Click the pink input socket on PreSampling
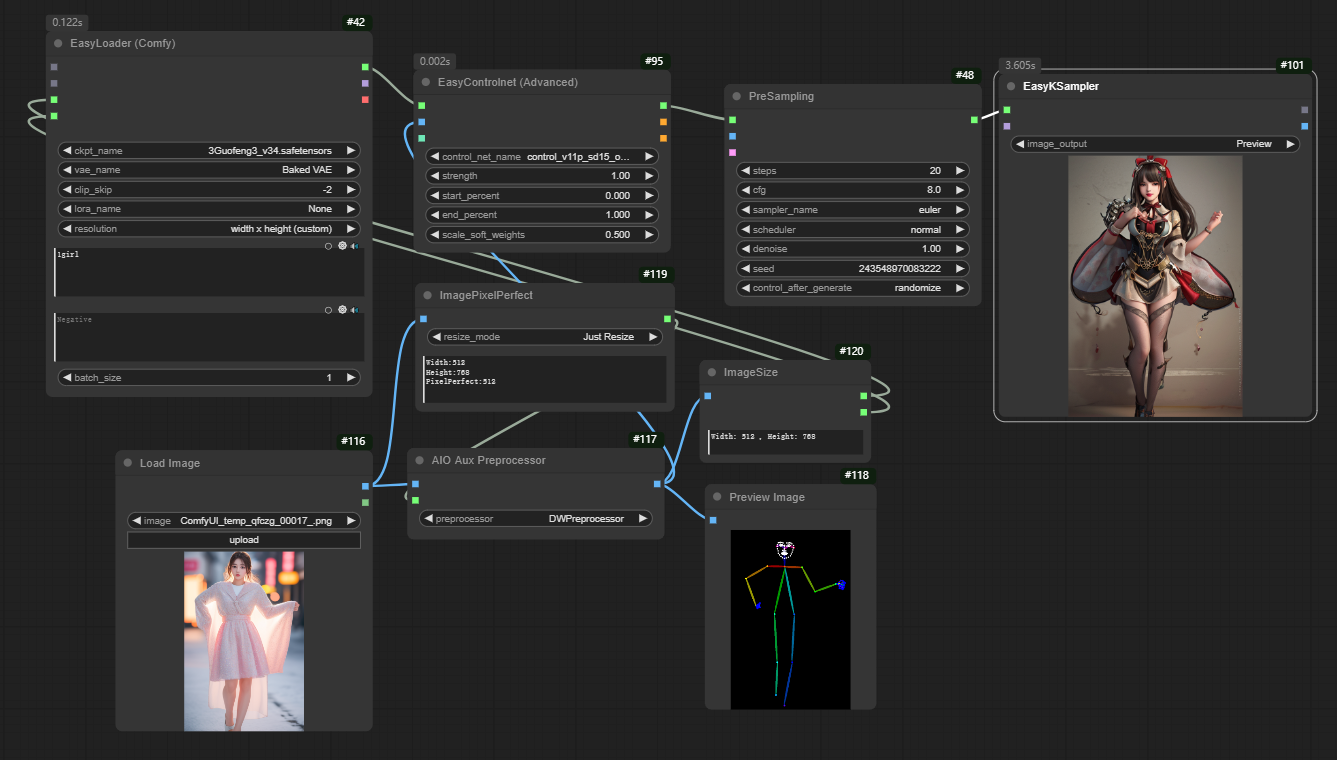 732,153
